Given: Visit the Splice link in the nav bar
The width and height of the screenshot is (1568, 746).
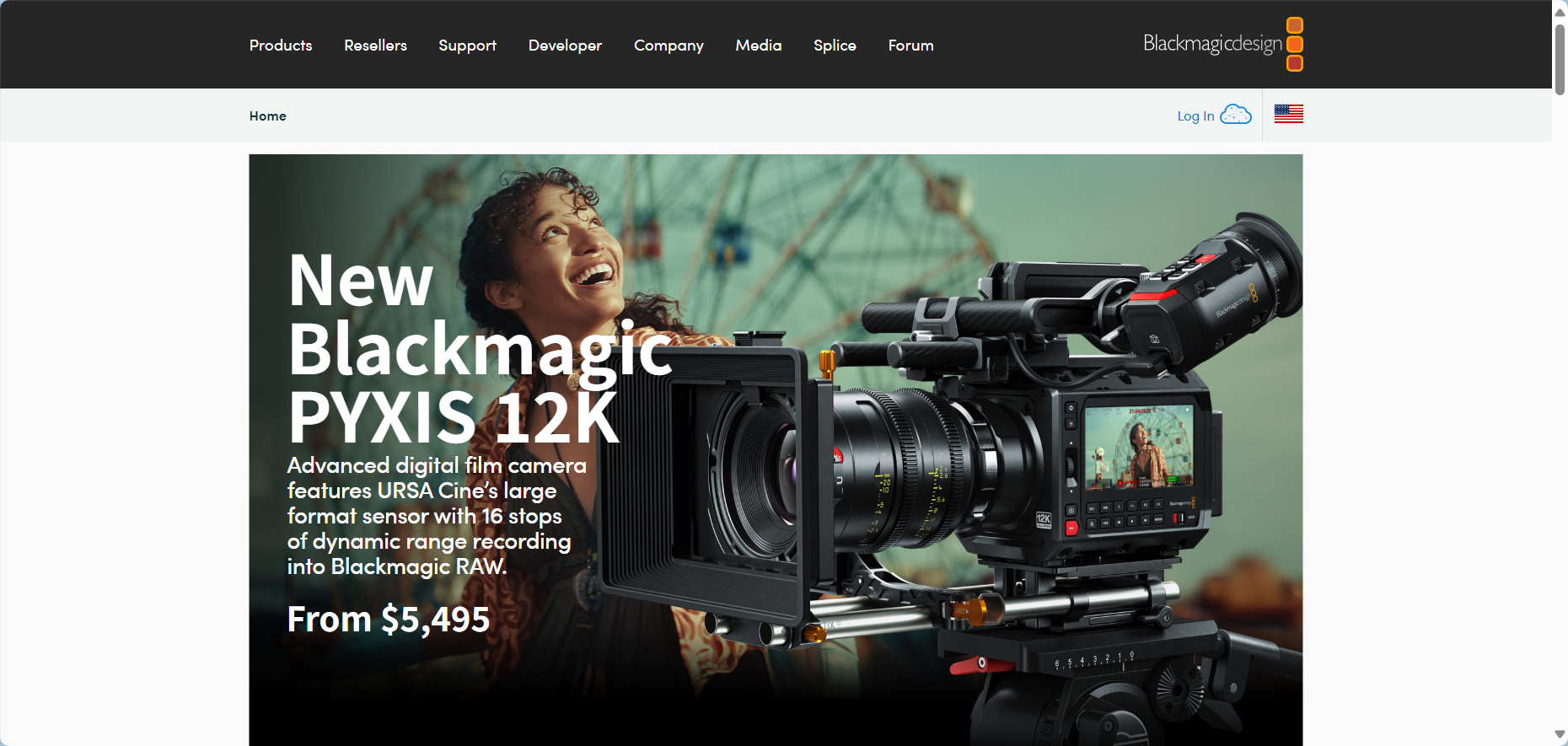Looking at the screenshot, I should pyautogui.click(x=835, y=46).
